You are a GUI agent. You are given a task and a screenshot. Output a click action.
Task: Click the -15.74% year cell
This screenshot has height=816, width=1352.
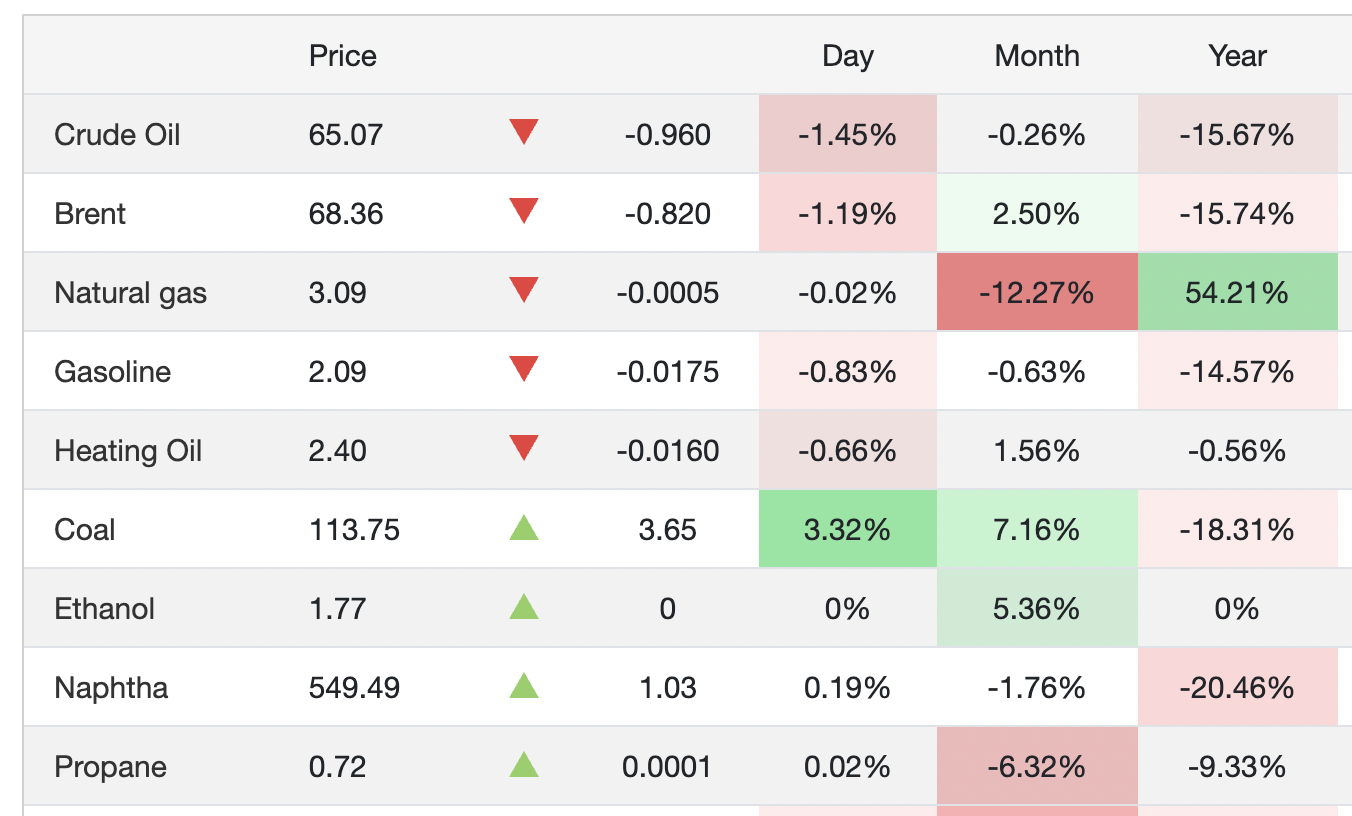pos(1237,213)
